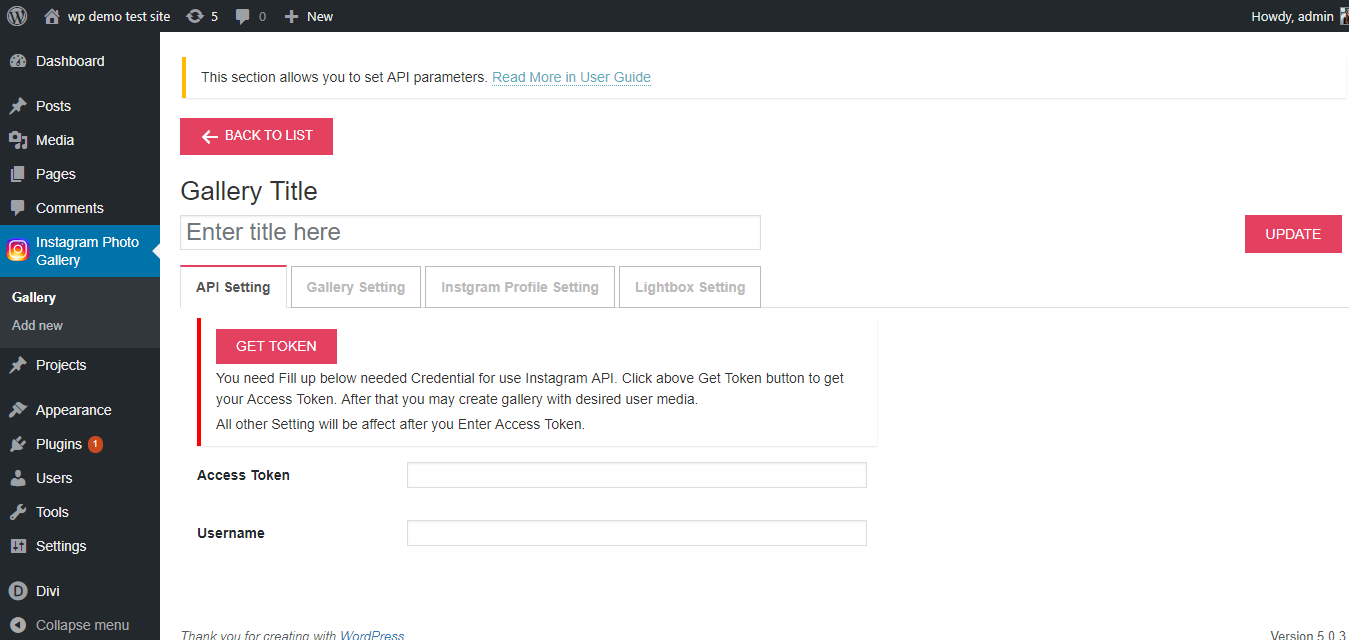Image resolution: width=1349 pixels, height=640 pixels.
Task: Open the Tools menu item
Action: point(80,512)
